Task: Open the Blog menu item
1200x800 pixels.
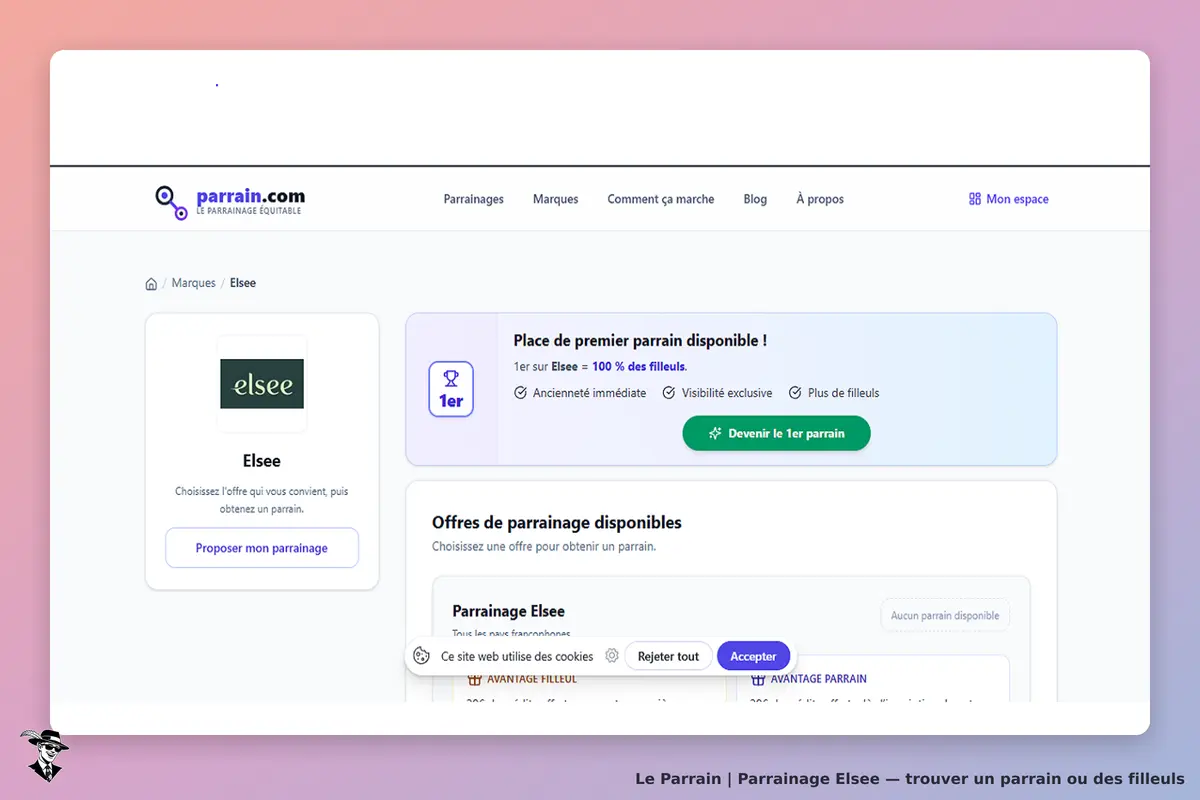Action: pyautogui.click(x=755, y=199)
